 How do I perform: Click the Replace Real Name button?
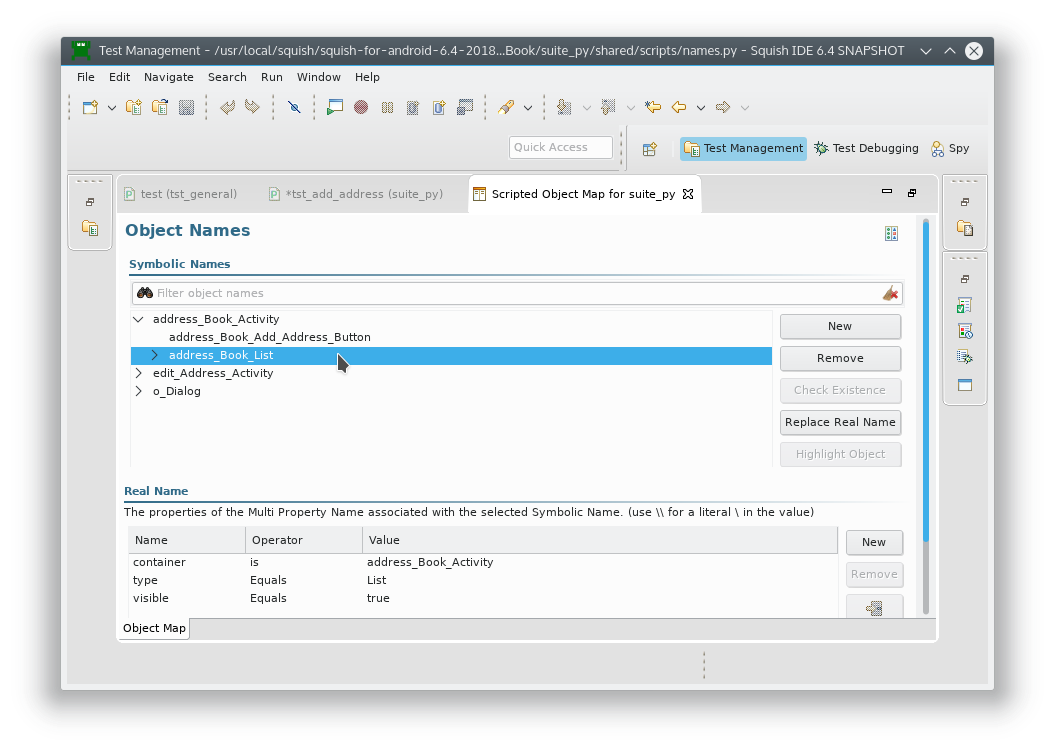pyautogui.click(x=840, y=422)
